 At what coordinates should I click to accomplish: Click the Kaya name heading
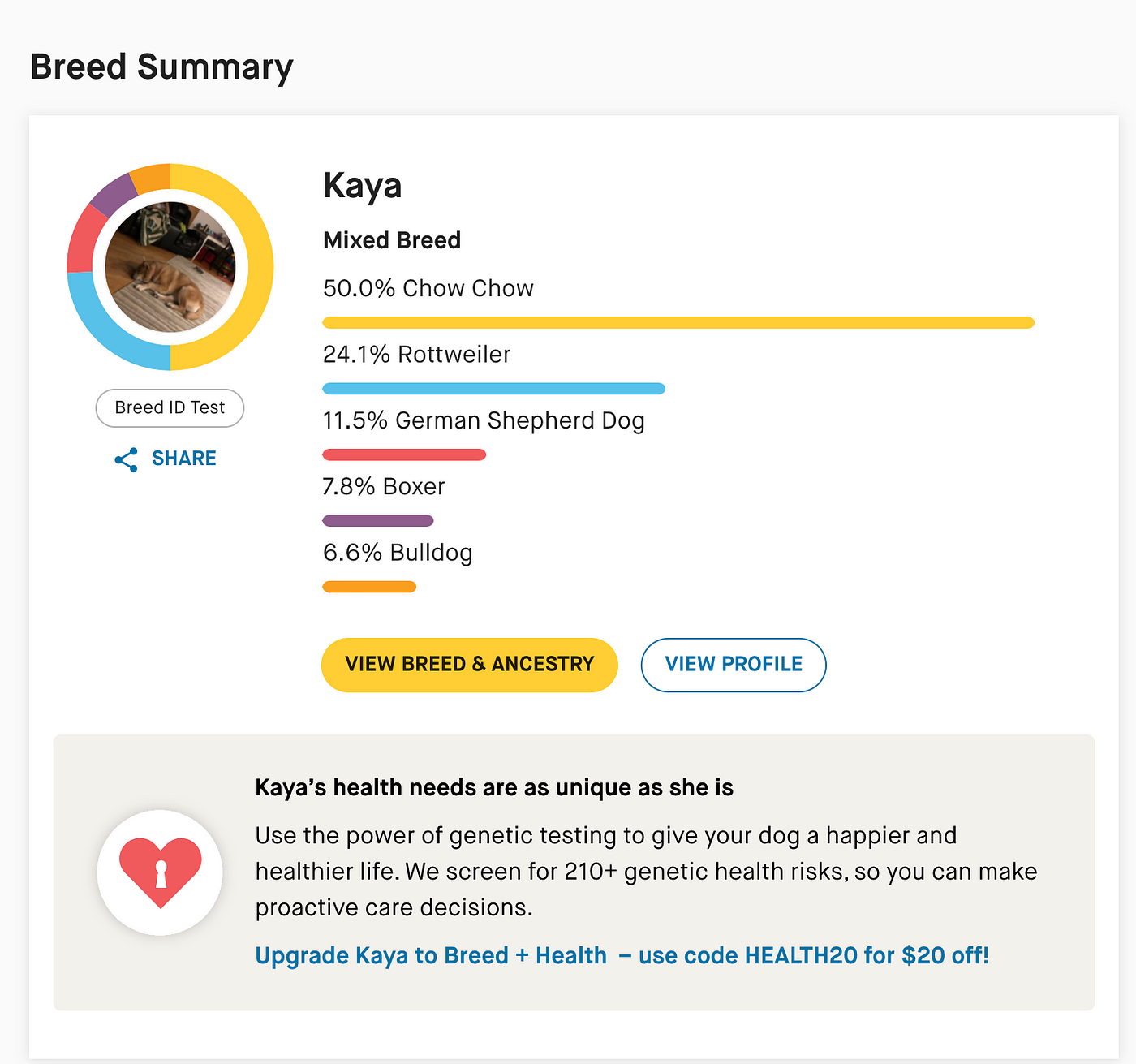pyautogui.click(x=363, y=186)
